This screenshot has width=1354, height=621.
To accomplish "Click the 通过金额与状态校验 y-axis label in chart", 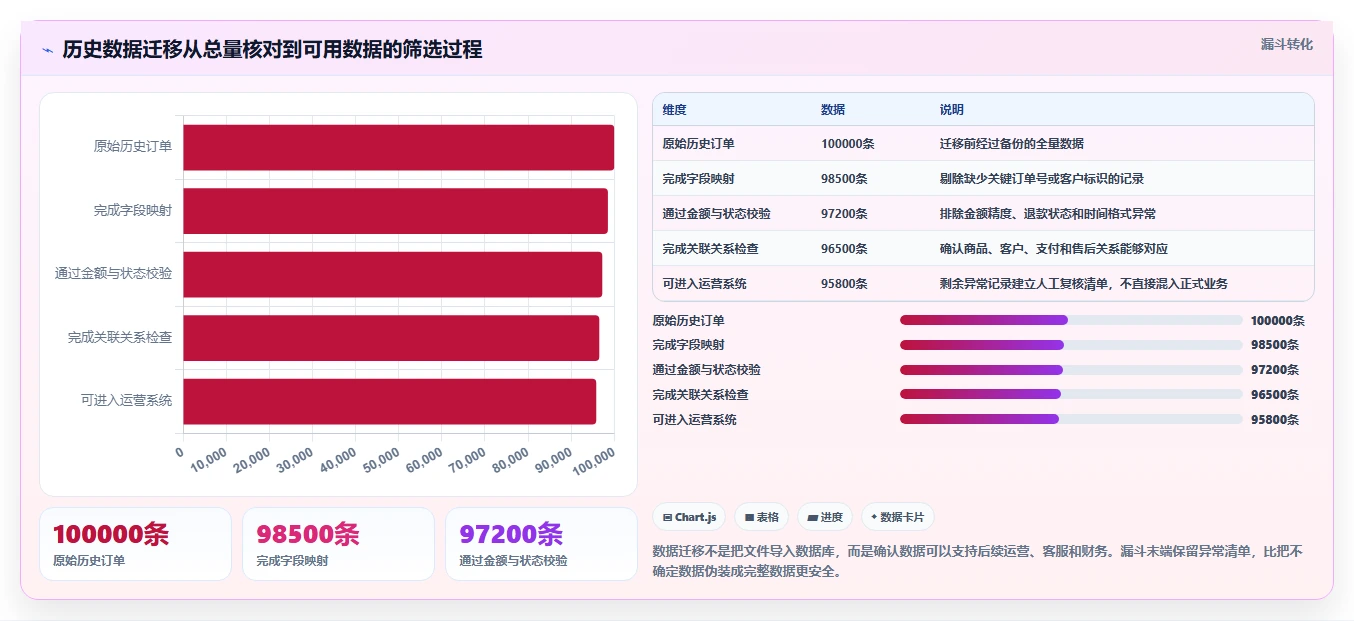I will [x=113, y=274].
